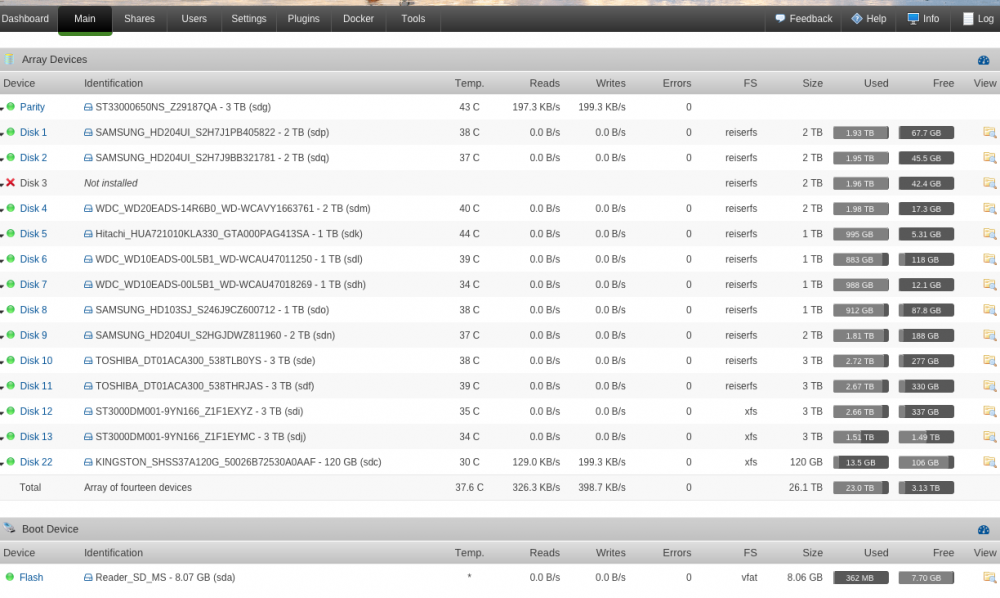Click green status ball for Disk 7
Screen dimensions: 1000x598
pyautogui.click(x=10, y=284)
